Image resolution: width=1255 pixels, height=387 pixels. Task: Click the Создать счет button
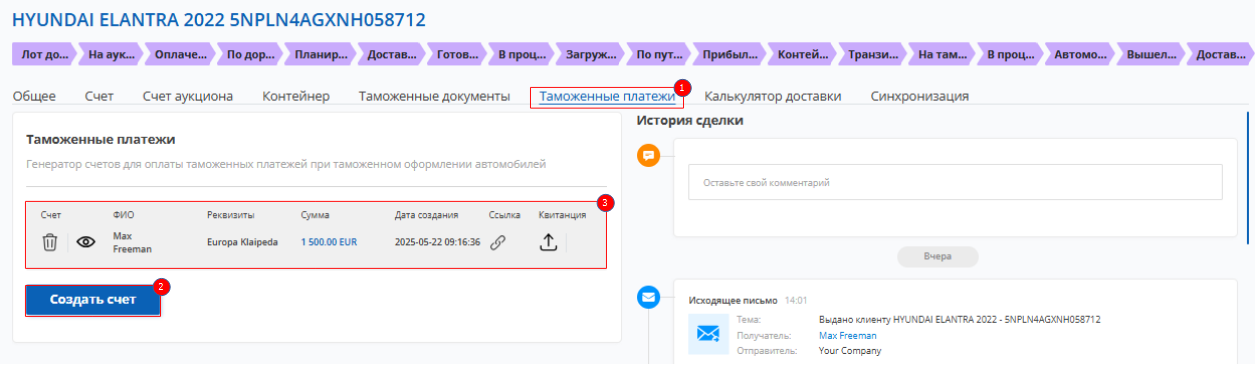coord(93,300)
